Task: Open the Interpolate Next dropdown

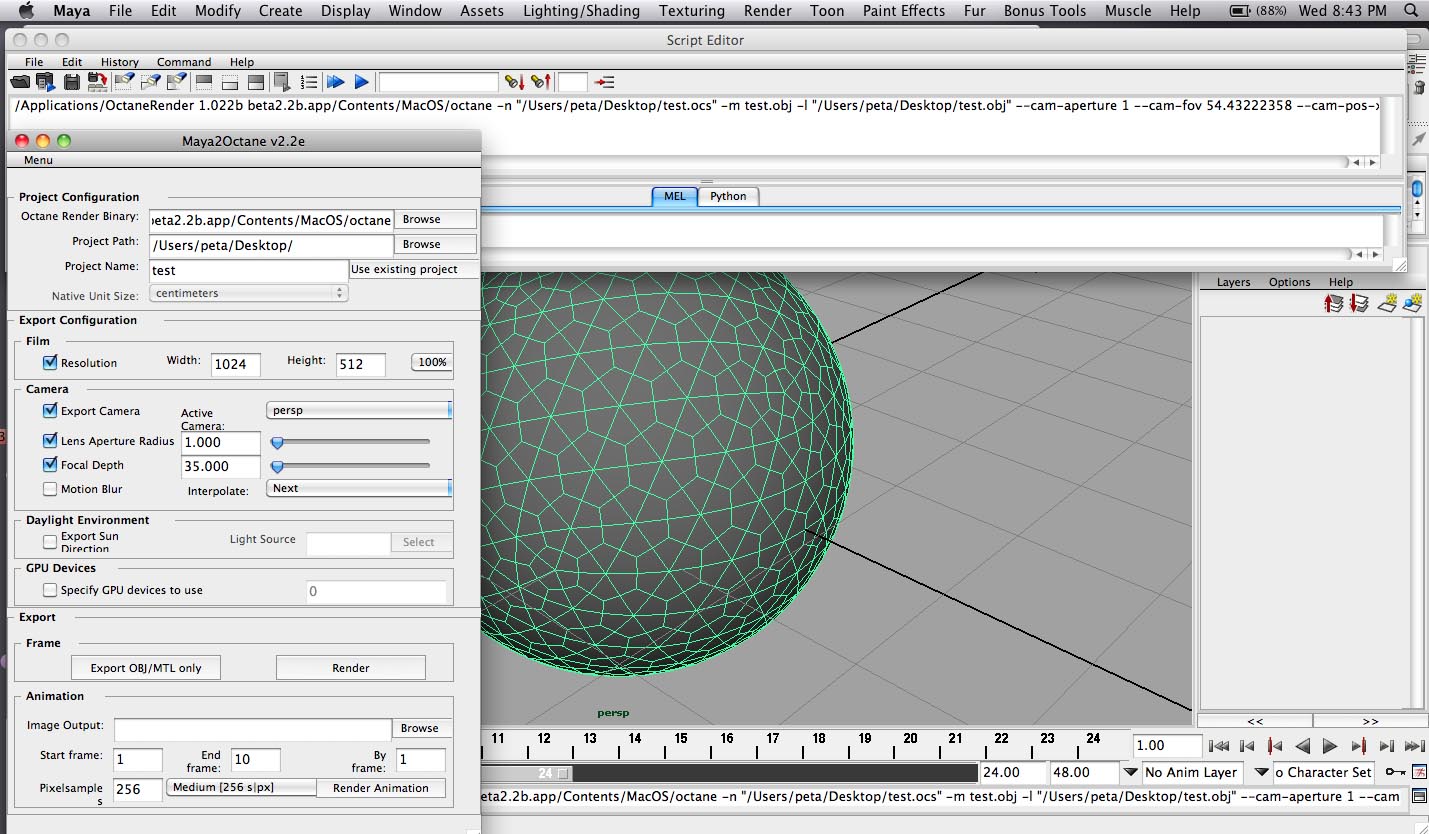Action: pyautogui.click(x=359, y=488)
